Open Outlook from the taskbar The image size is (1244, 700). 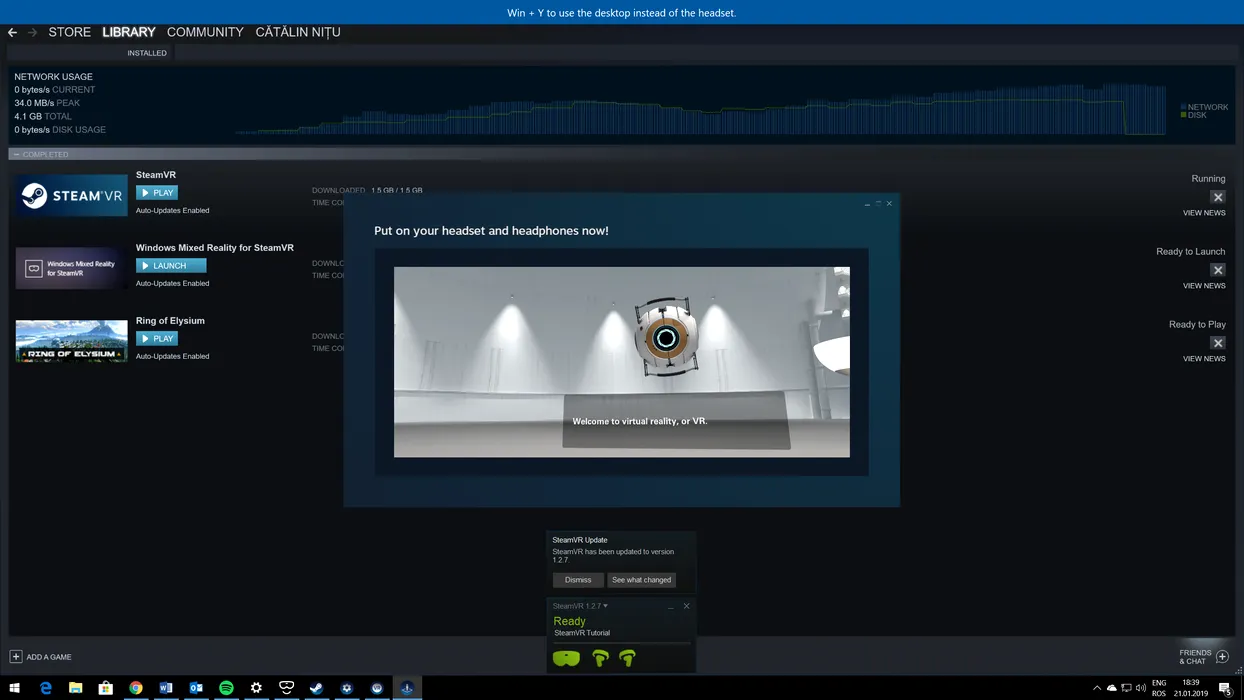pyautogui.click(x=196, y=688)
